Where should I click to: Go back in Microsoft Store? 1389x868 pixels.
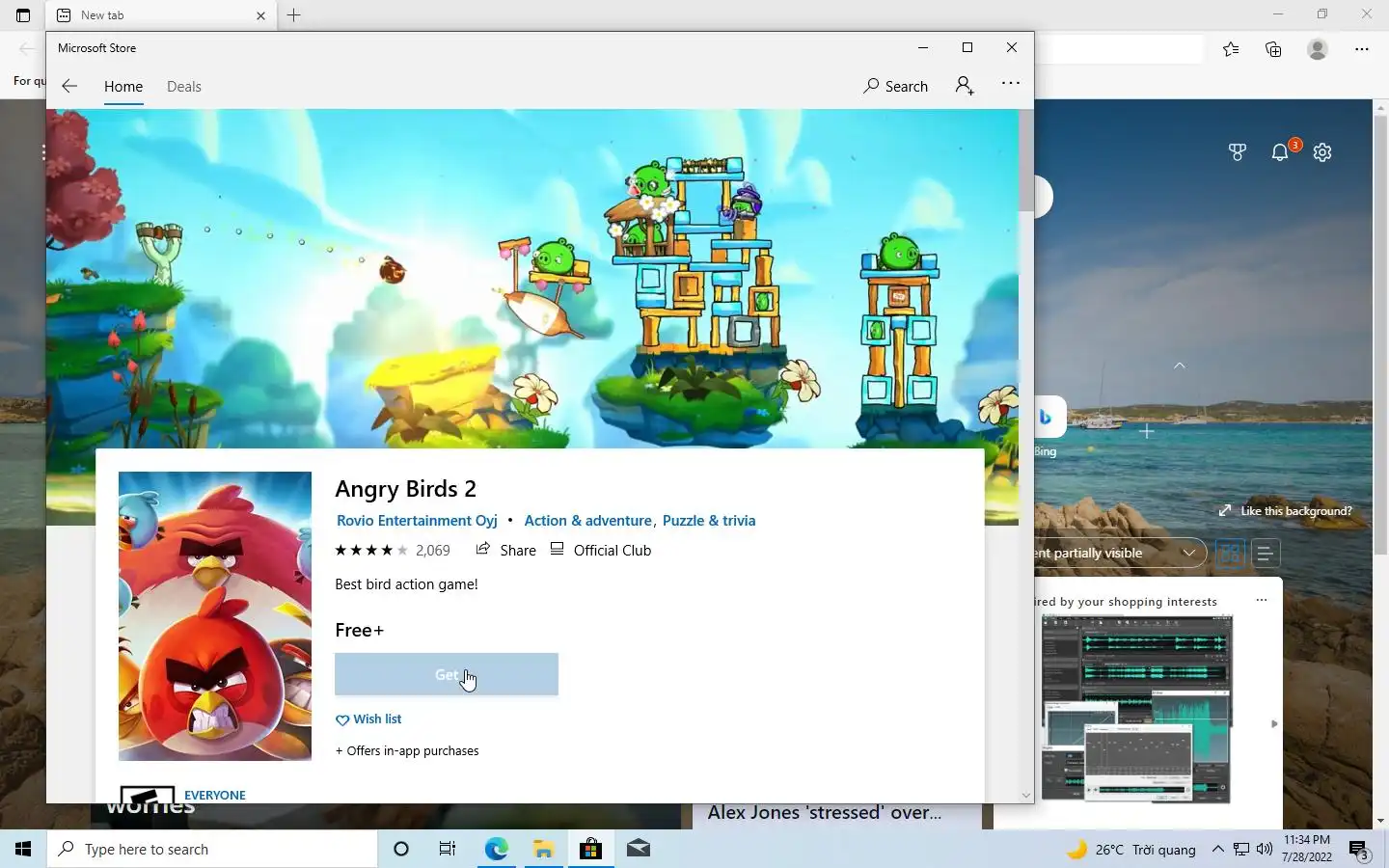coord(68,86)
